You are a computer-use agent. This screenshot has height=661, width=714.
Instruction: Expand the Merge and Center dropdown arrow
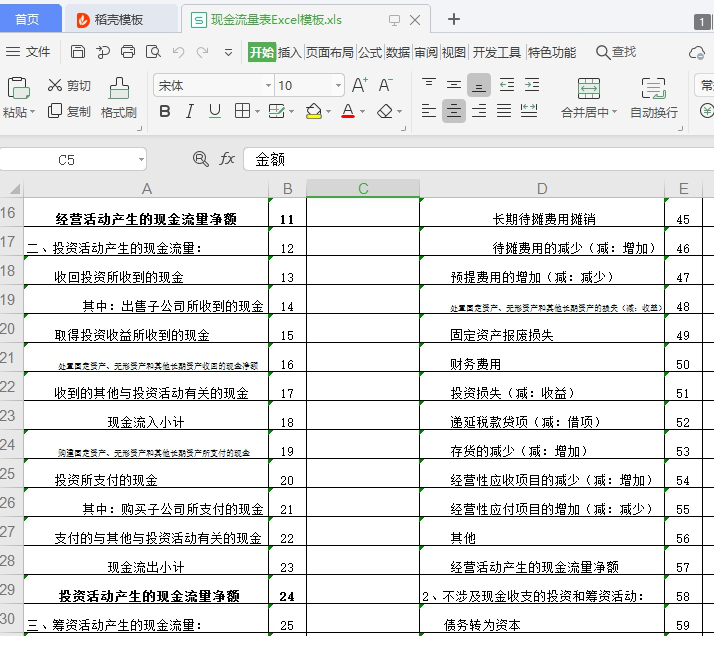(614, 112)
